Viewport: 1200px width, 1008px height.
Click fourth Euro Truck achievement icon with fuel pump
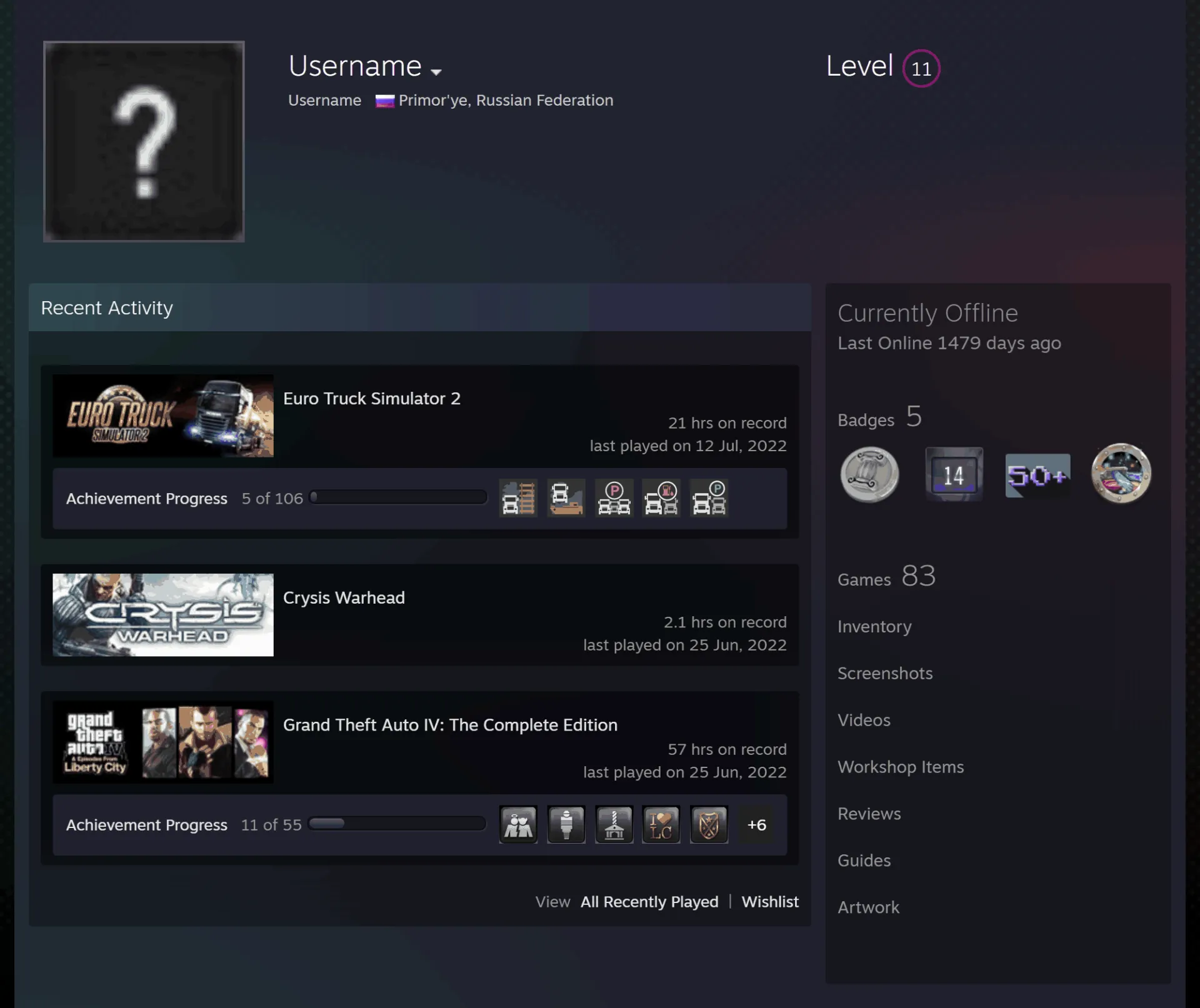(661, 498)
